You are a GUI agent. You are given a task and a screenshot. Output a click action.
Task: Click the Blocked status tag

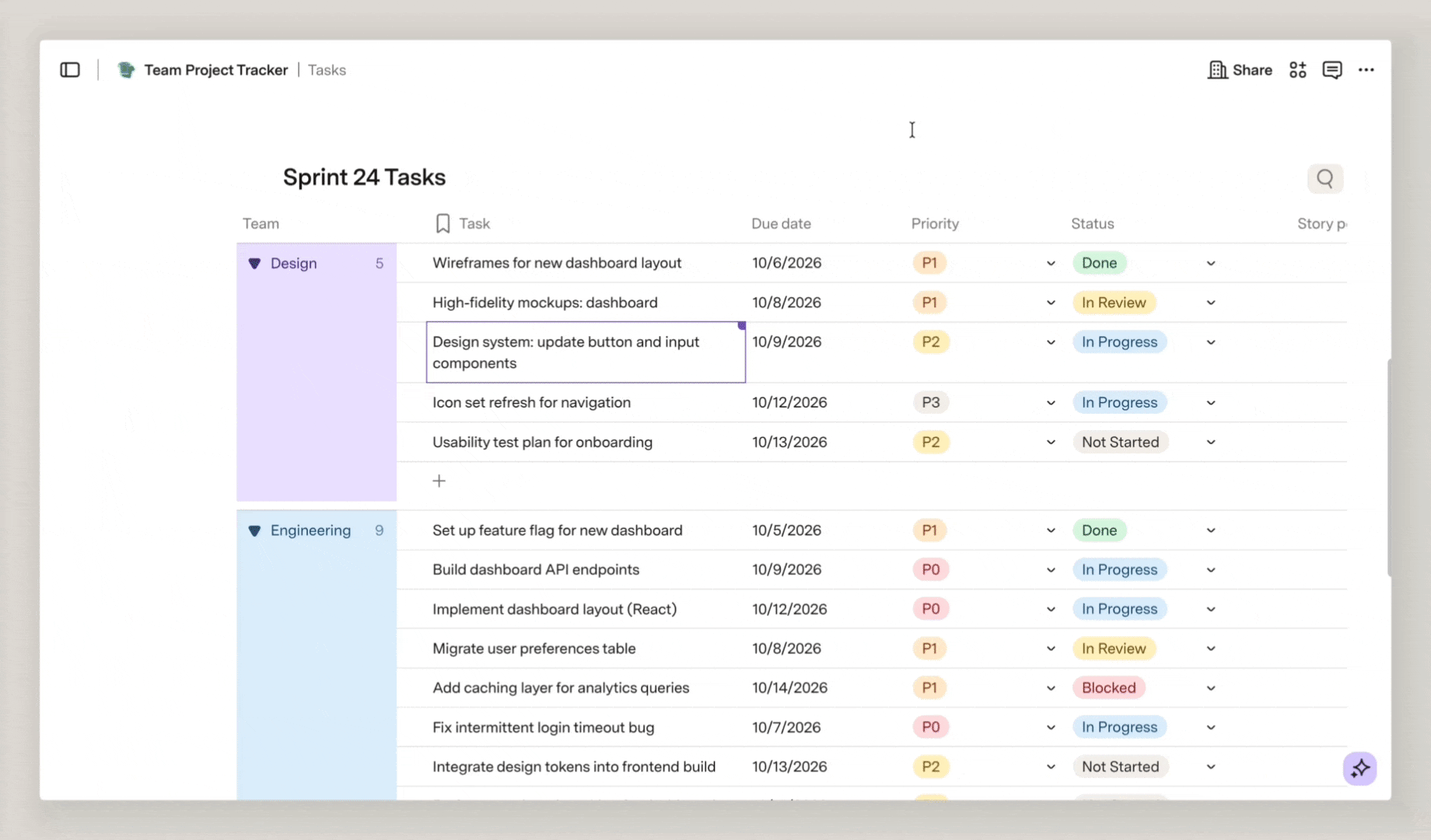[x=1109, y=688]
